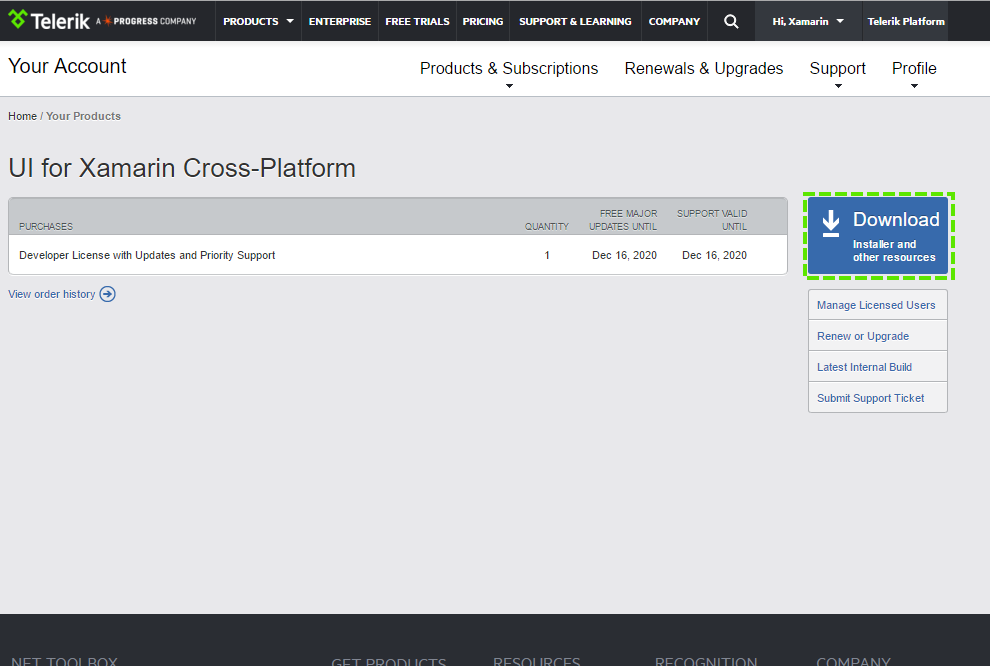The height and width of the screenshot is (666, 990).
Task: Click the download arrow icon
Action: point(831,223)
